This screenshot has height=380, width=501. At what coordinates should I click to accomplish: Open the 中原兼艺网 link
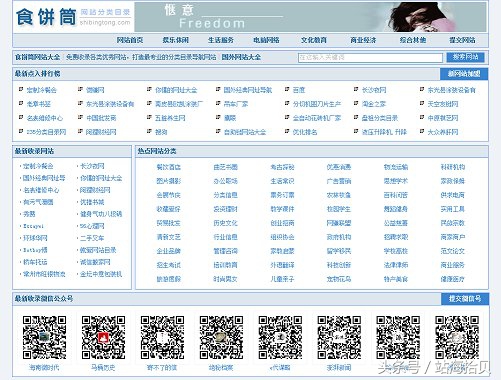(x=443, y=118)
